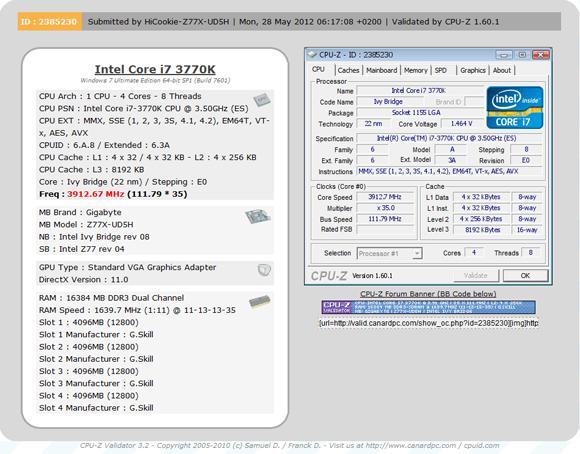Viewport: 580px width, 454px height.
Task: Click the motherboard icon beside MB Brand
Action: (257, 216)
